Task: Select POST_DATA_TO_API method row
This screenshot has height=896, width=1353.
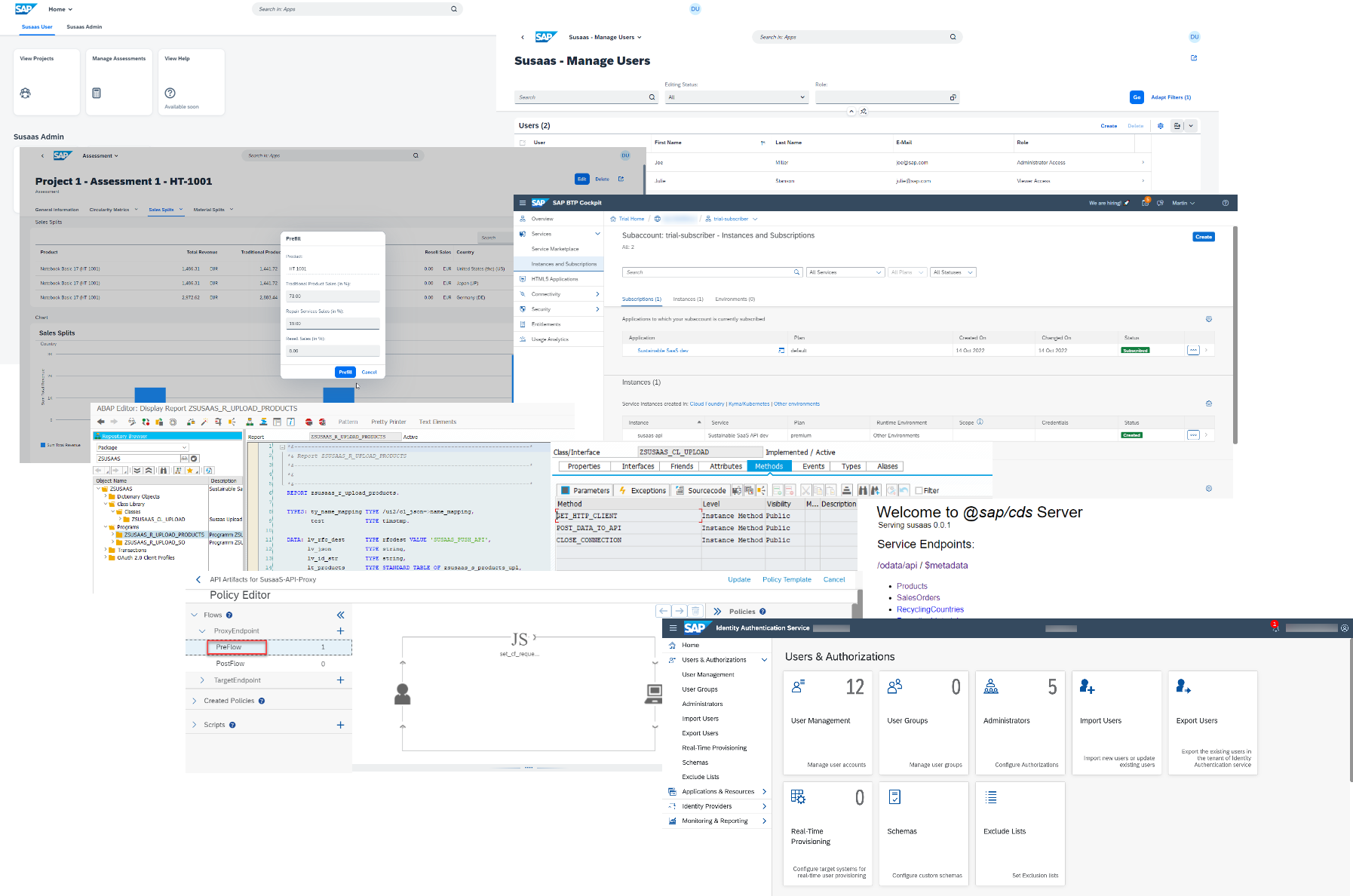Action: [706, 528]
